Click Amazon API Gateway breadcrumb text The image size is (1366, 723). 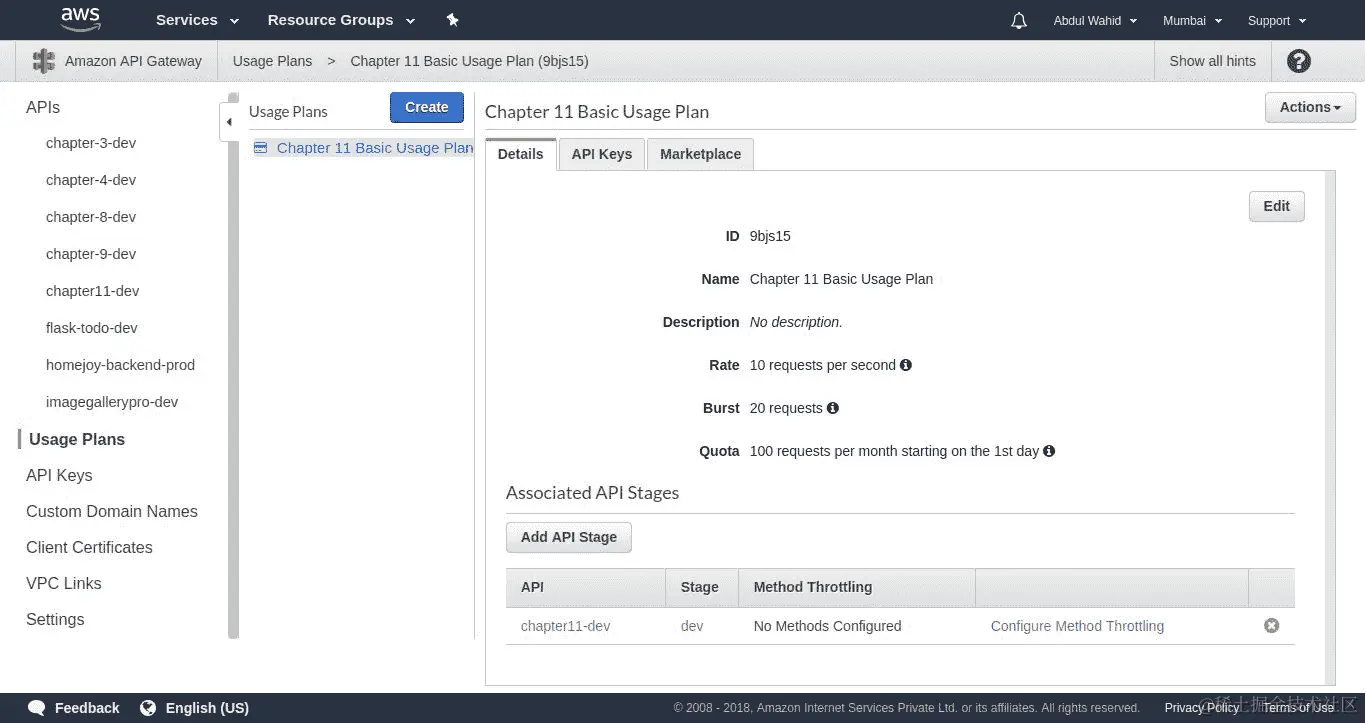pyautogui.click(x=133, y=61)
